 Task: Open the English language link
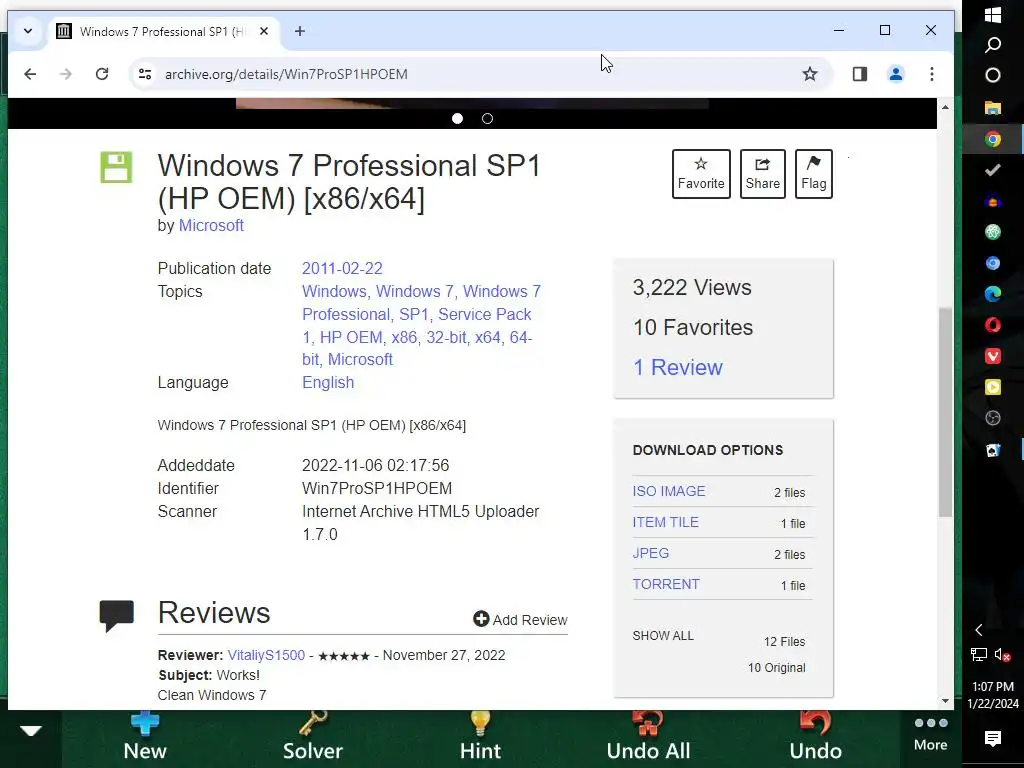tap(328, 383)
